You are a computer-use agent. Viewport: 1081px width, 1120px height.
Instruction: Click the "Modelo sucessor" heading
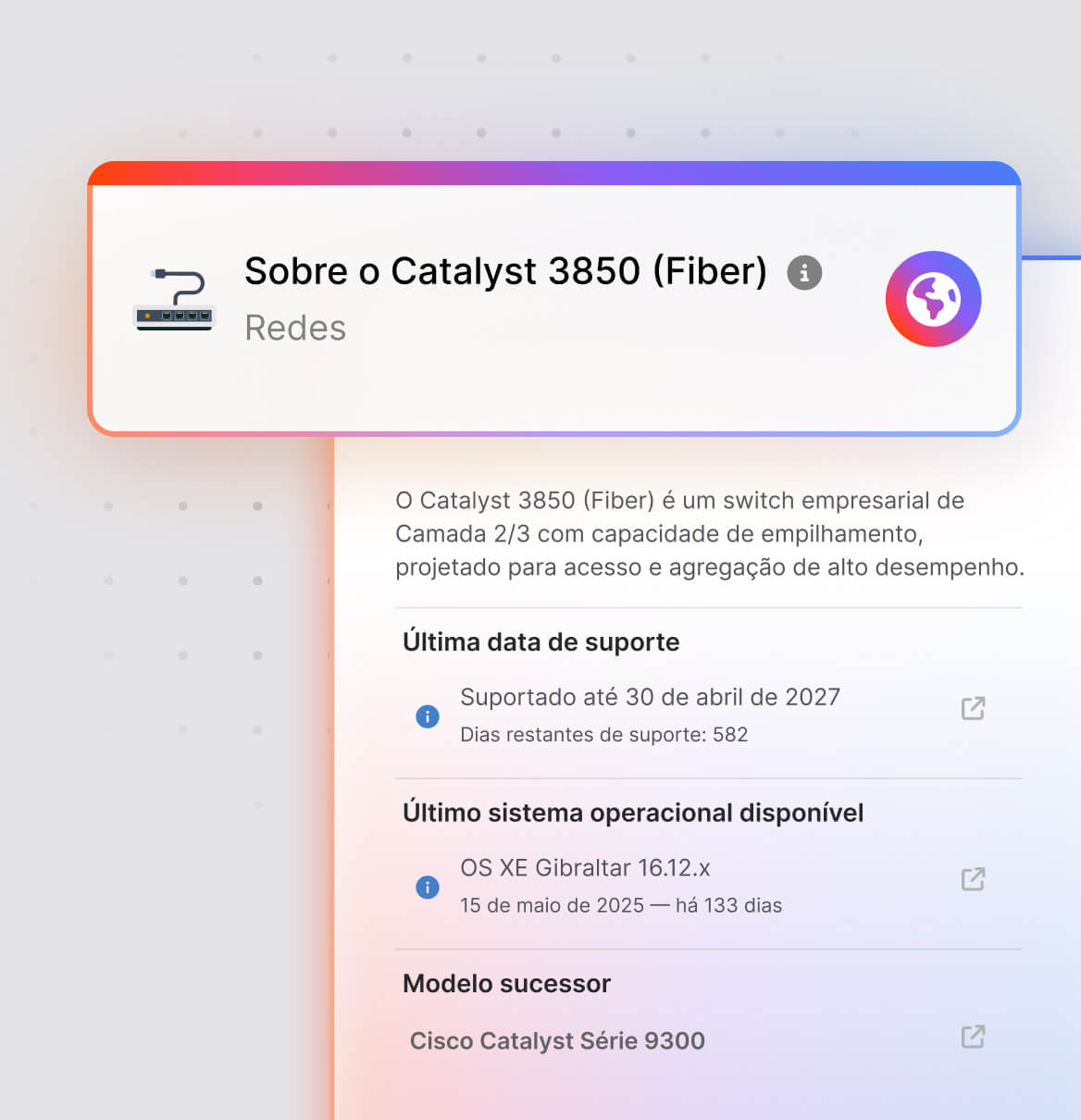click(x=506, y=983)
